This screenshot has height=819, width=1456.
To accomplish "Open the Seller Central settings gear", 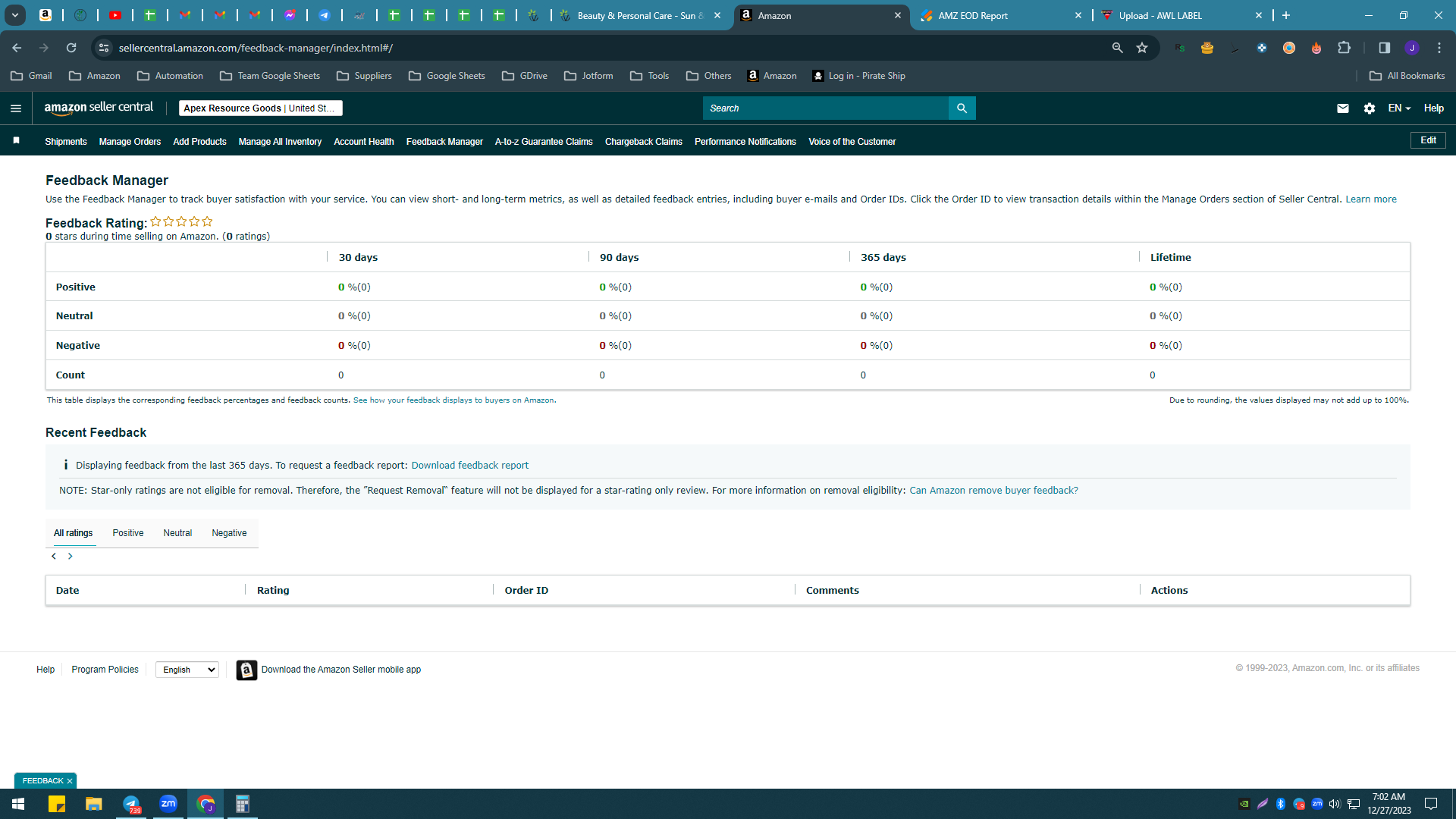I will (1370, 108).
